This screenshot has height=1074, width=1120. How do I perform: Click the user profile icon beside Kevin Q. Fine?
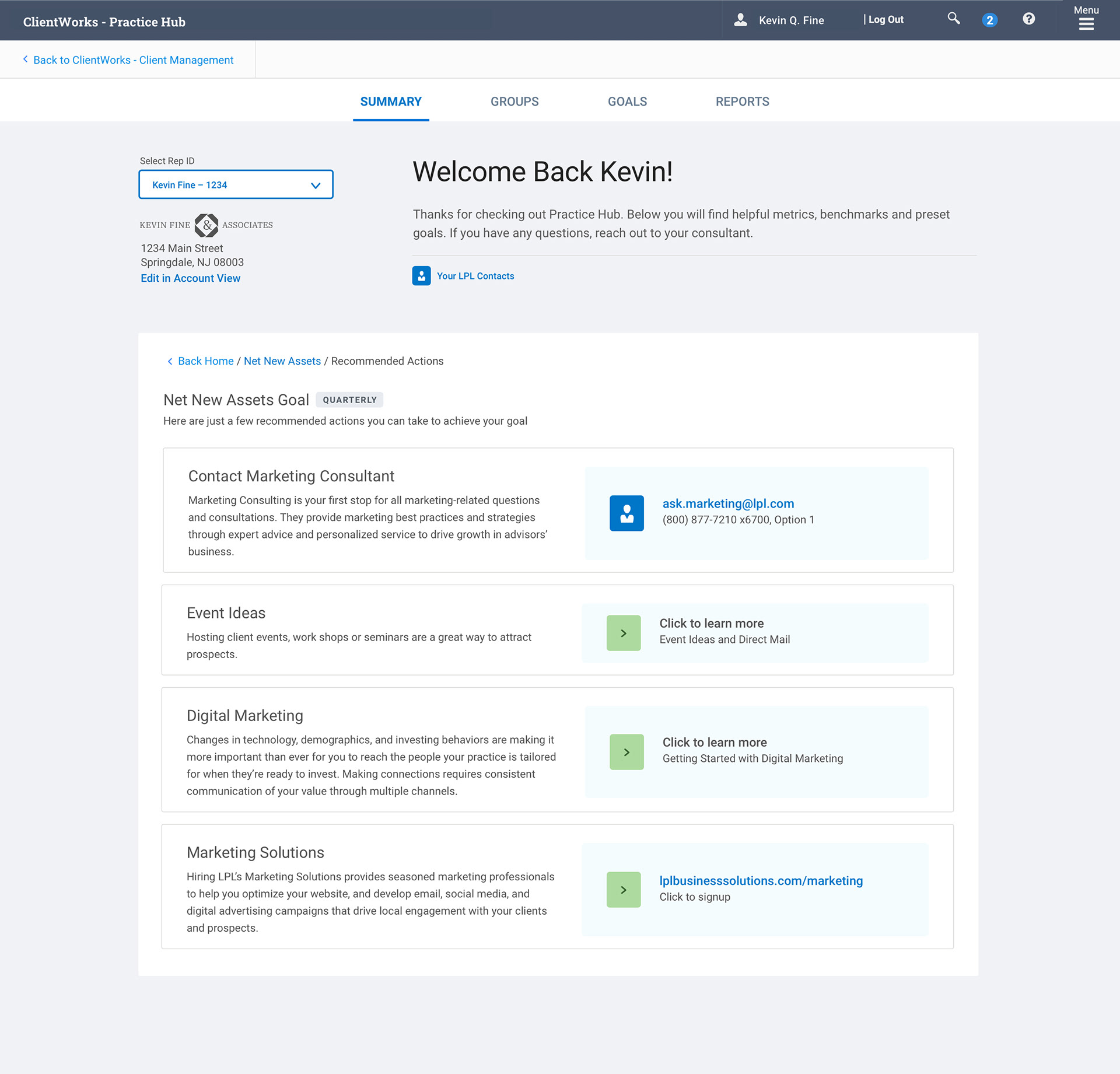coord(740,20)
